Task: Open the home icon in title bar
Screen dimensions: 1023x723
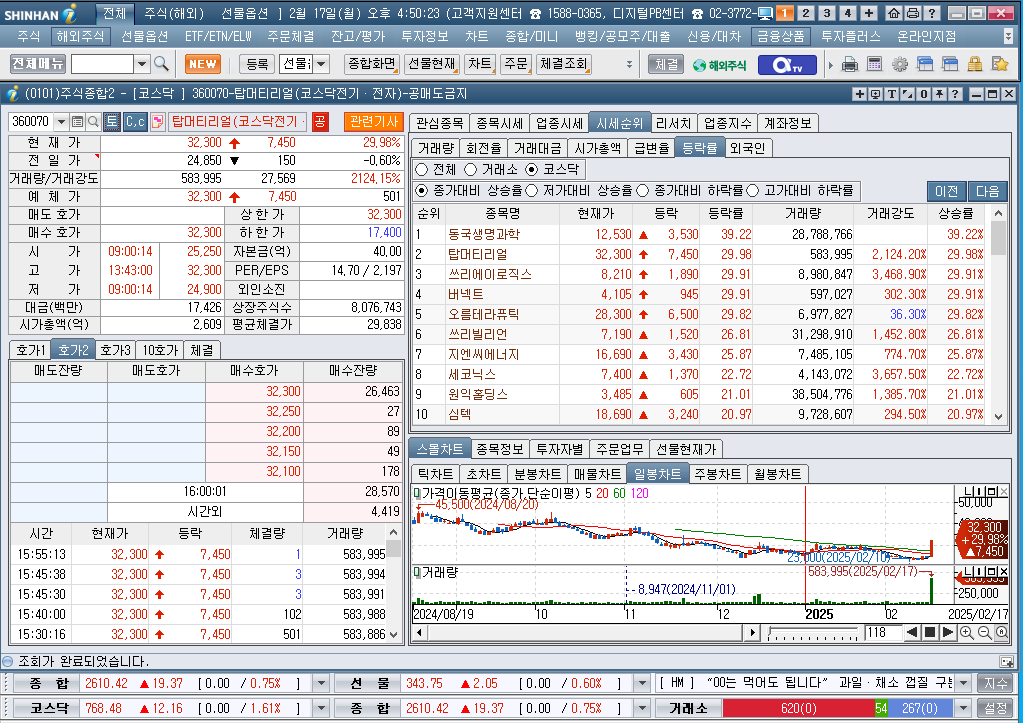Action: tap(894, 13)
